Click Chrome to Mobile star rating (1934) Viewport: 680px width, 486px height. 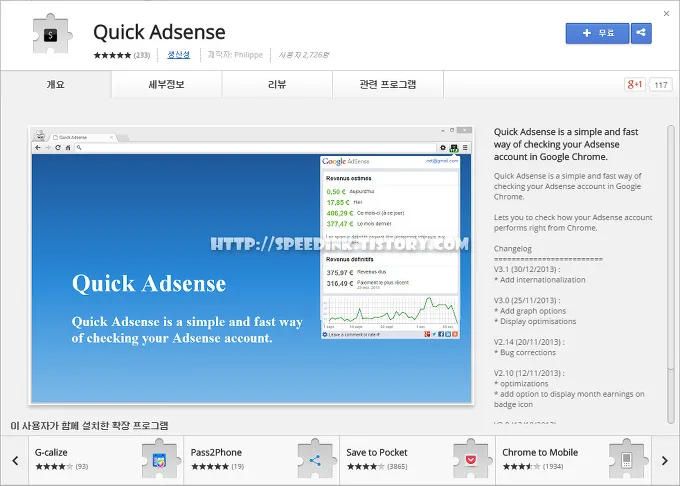point(533,466)
